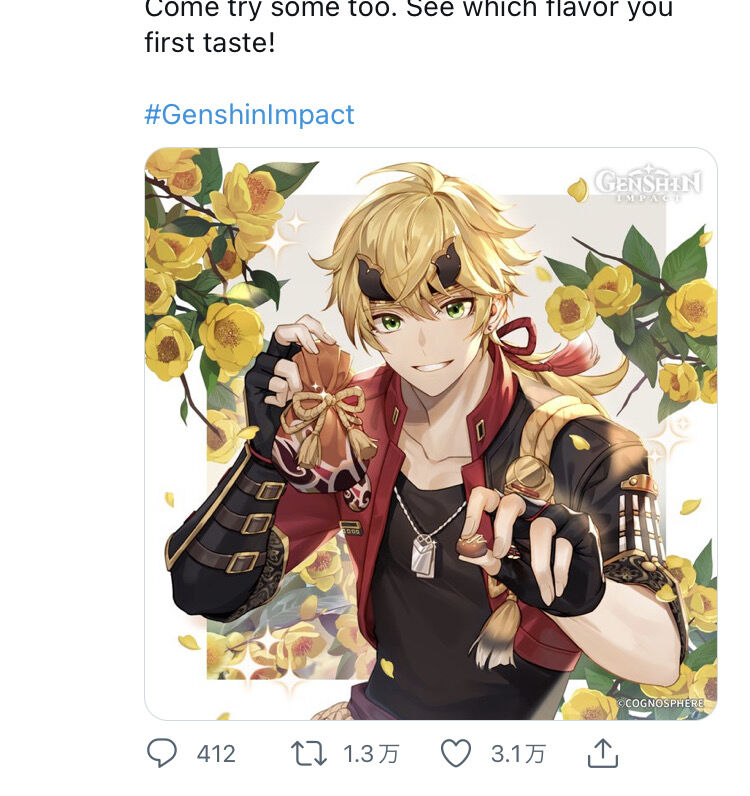Screen dimensions: 750x796
Task: Click the reply speech bubble icon
Action: [162, 752]
